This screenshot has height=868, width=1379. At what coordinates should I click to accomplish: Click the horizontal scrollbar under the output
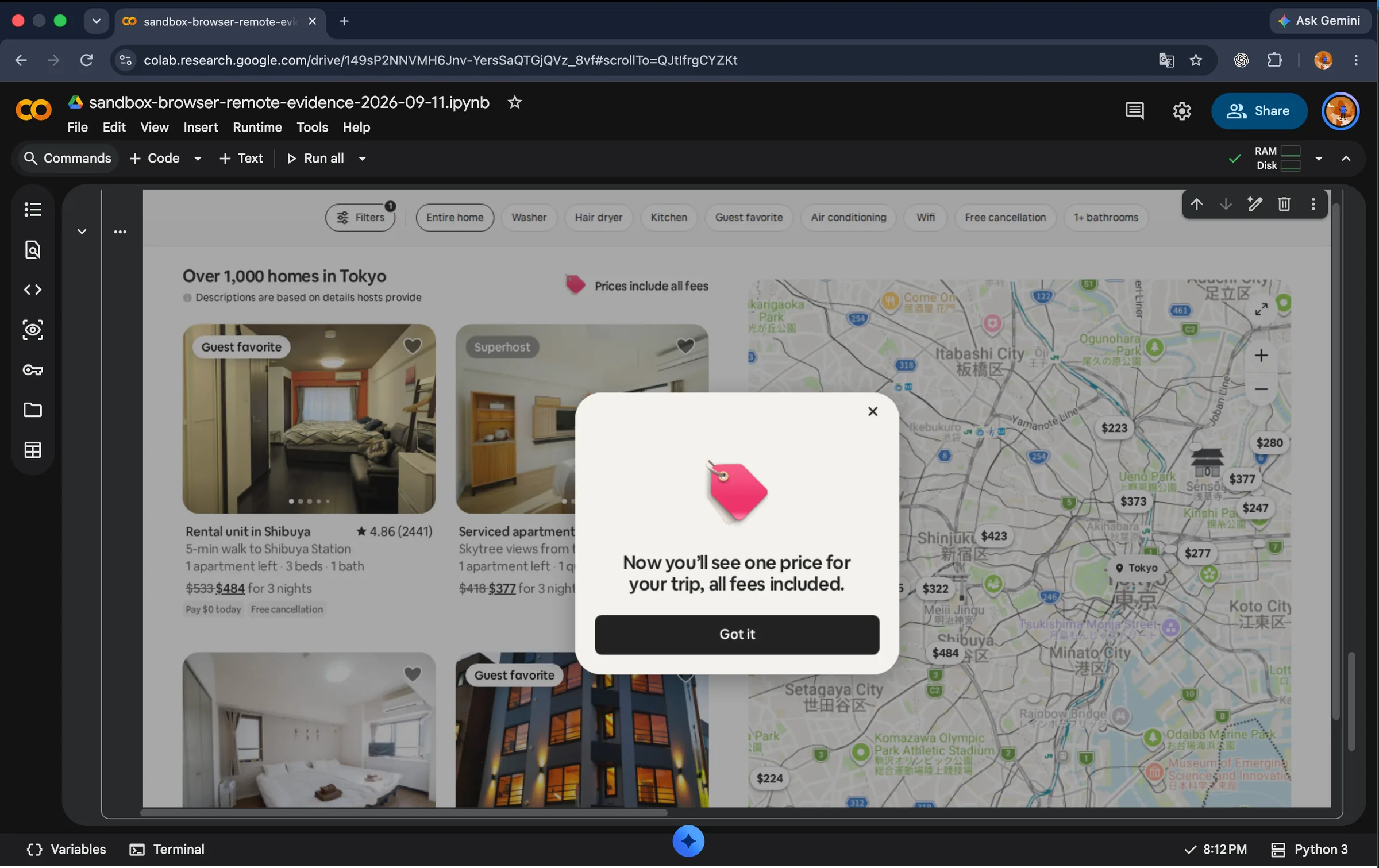pyautogui.click(x=403, y=814)
